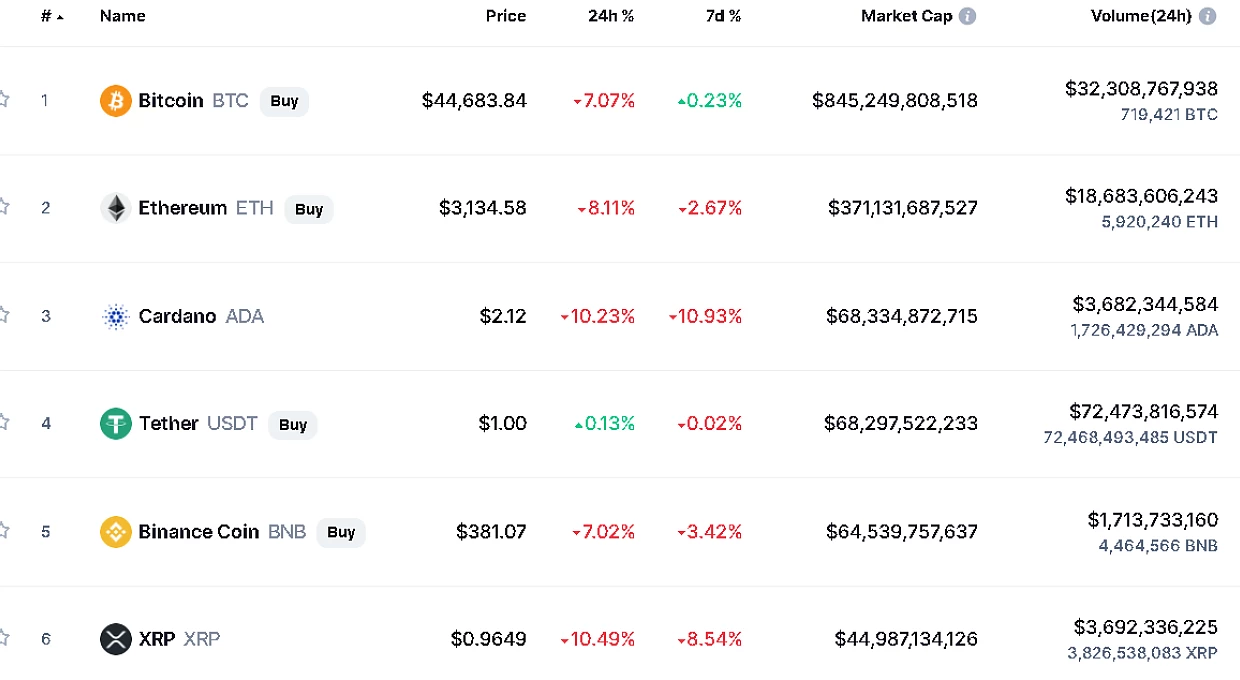Click the XRP logo icon
The image size is (1240, 680).
[116, 639]
